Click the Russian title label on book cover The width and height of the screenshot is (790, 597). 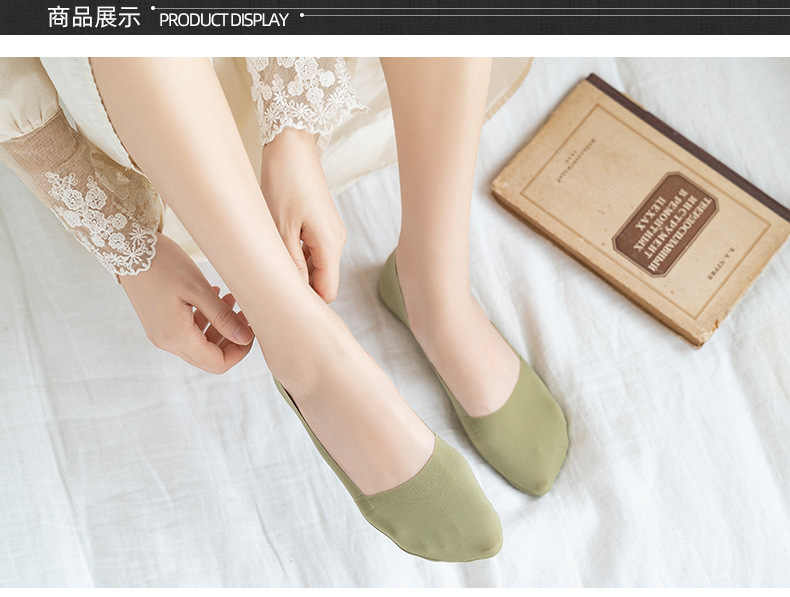tap(665, 225)
